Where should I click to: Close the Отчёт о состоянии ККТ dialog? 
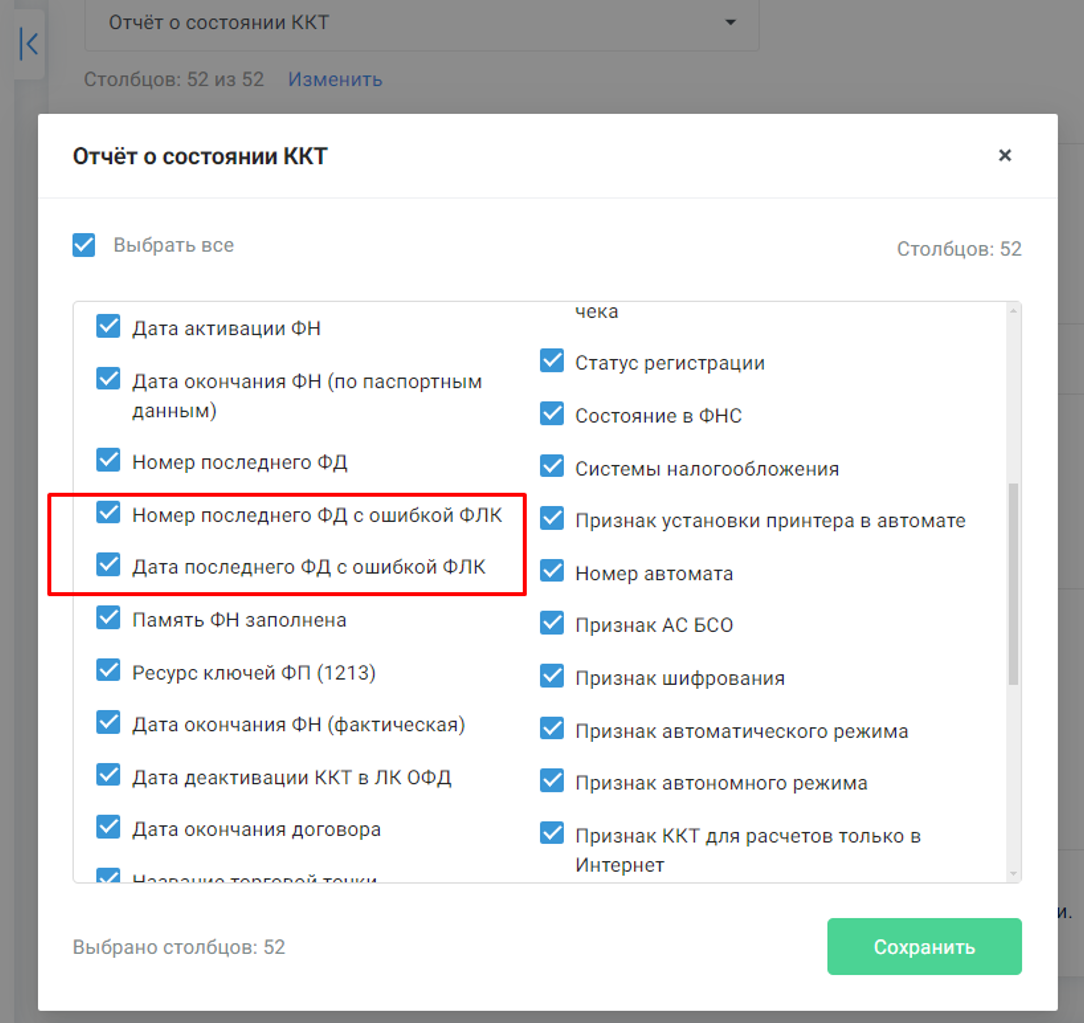1004,156
